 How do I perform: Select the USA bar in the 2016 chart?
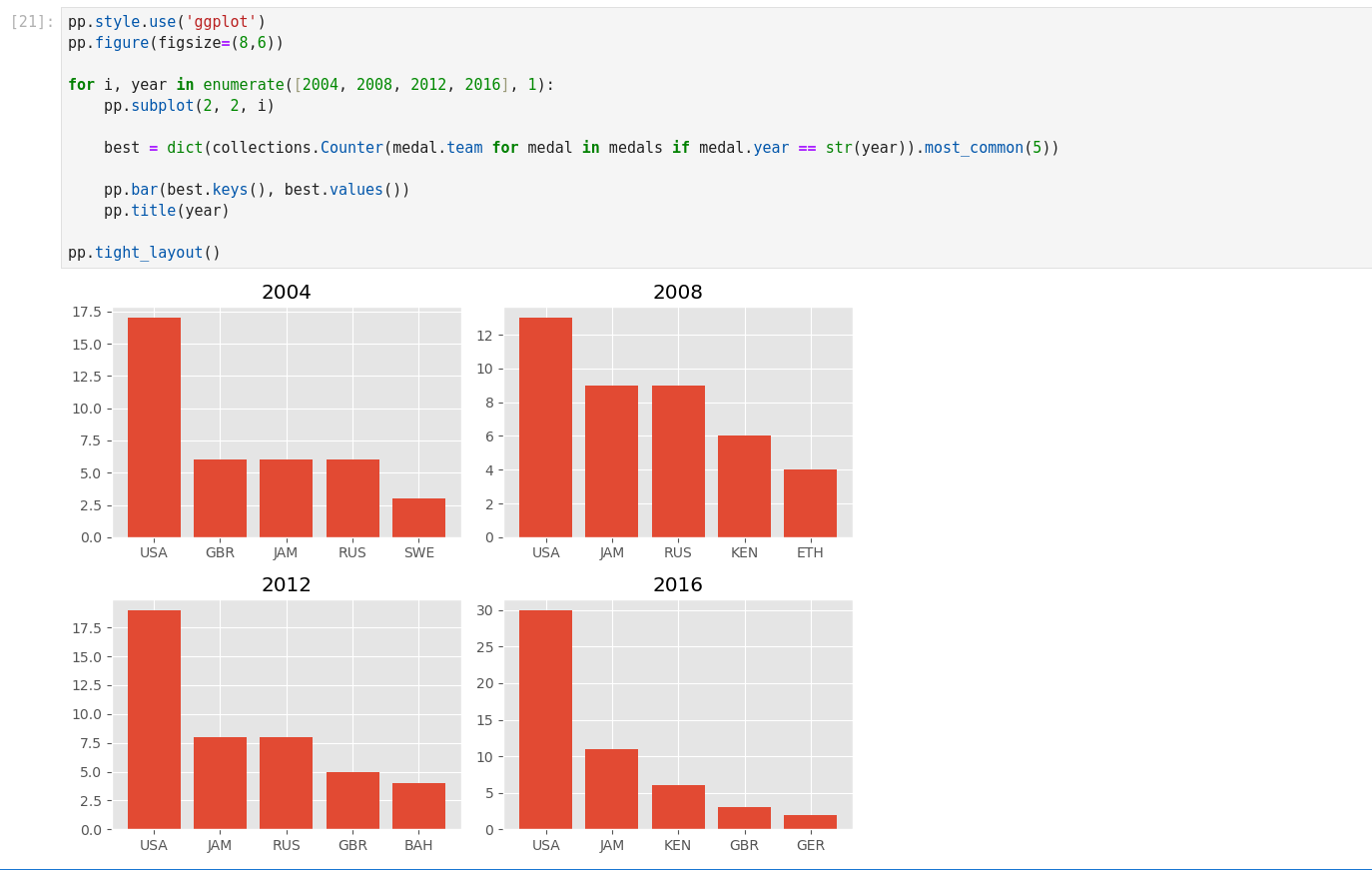545,719
